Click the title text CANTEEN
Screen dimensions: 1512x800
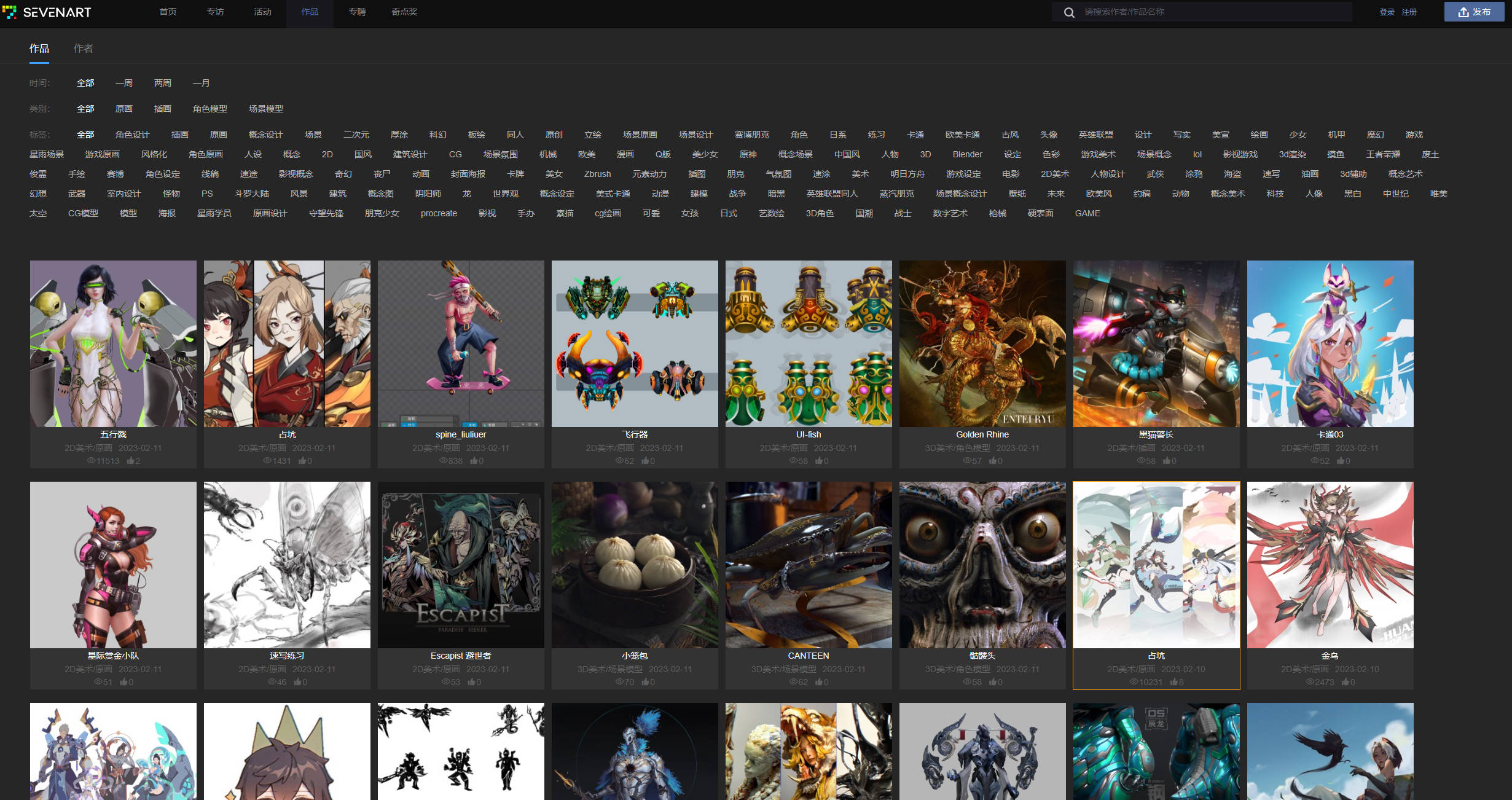point(809,656)
